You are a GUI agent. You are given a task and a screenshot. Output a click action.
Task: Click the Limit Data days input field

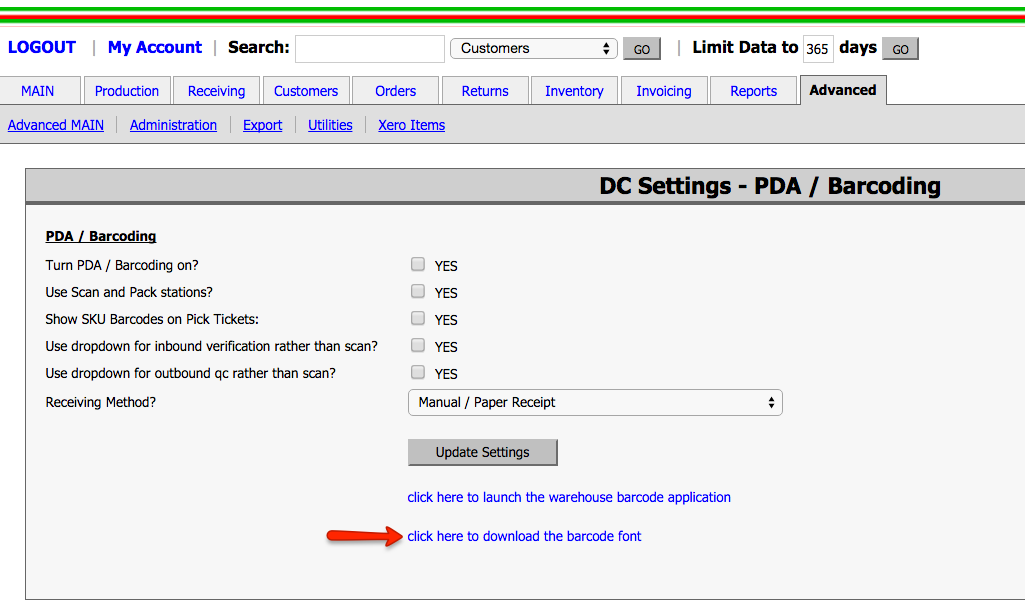coord(818,49)
